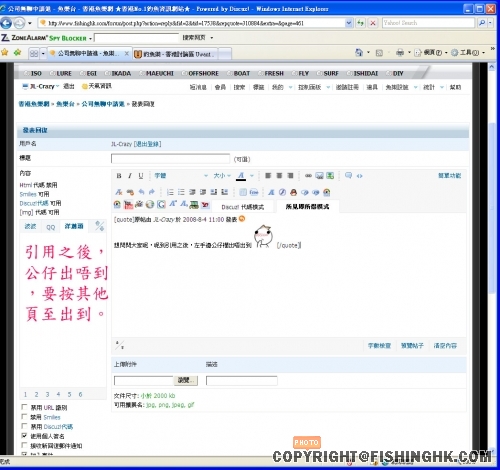Open the font size dropdown
The image size is (500, 470).
tap(222, 176)
